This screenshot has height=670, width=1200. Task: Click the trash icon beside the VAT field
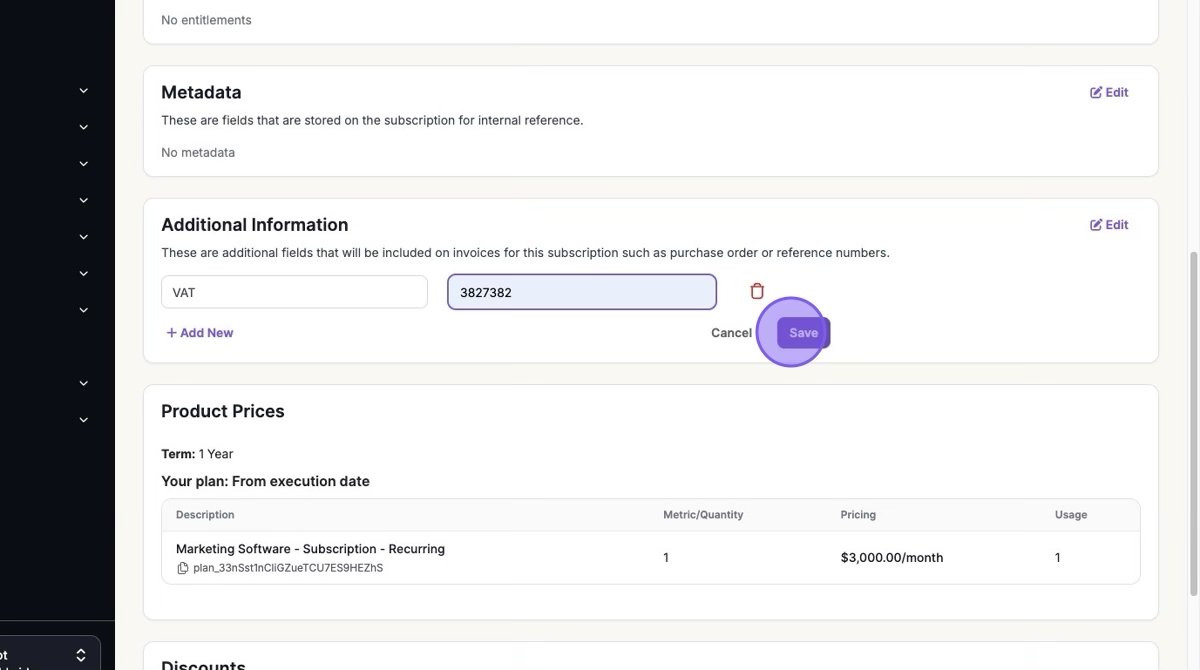coord(757,292)
